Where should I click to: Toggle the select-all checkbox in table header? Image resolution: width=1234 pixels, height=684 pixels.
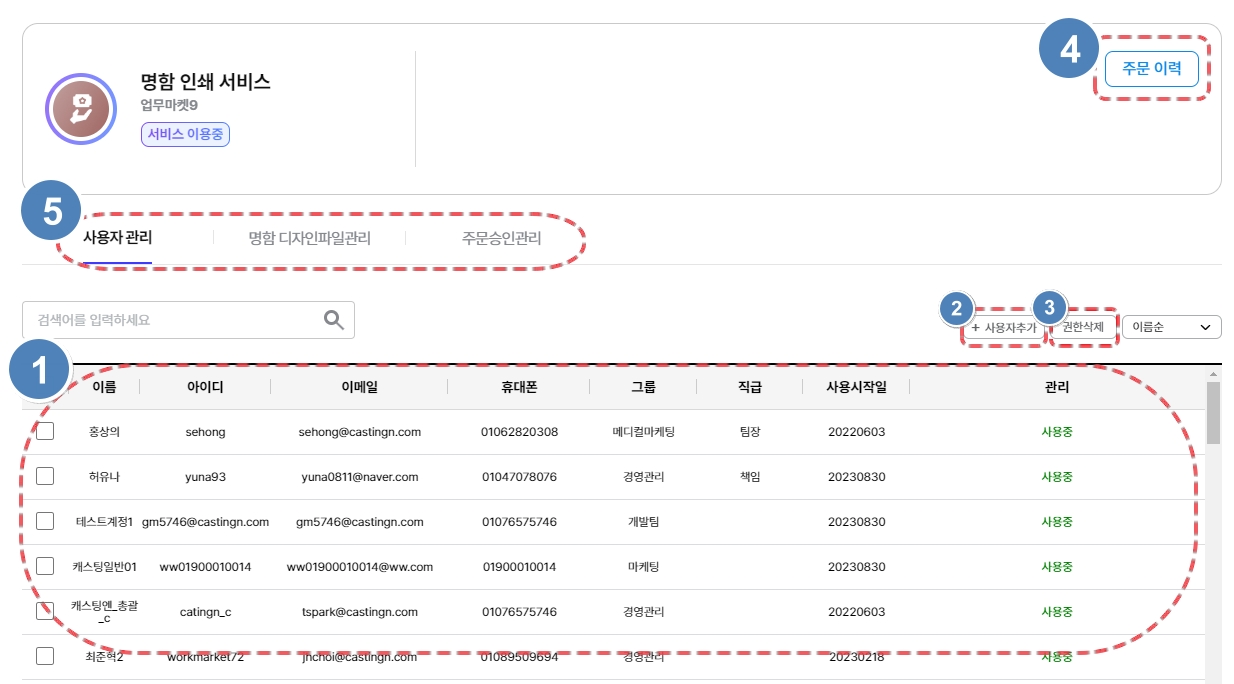tap(45, 387)
